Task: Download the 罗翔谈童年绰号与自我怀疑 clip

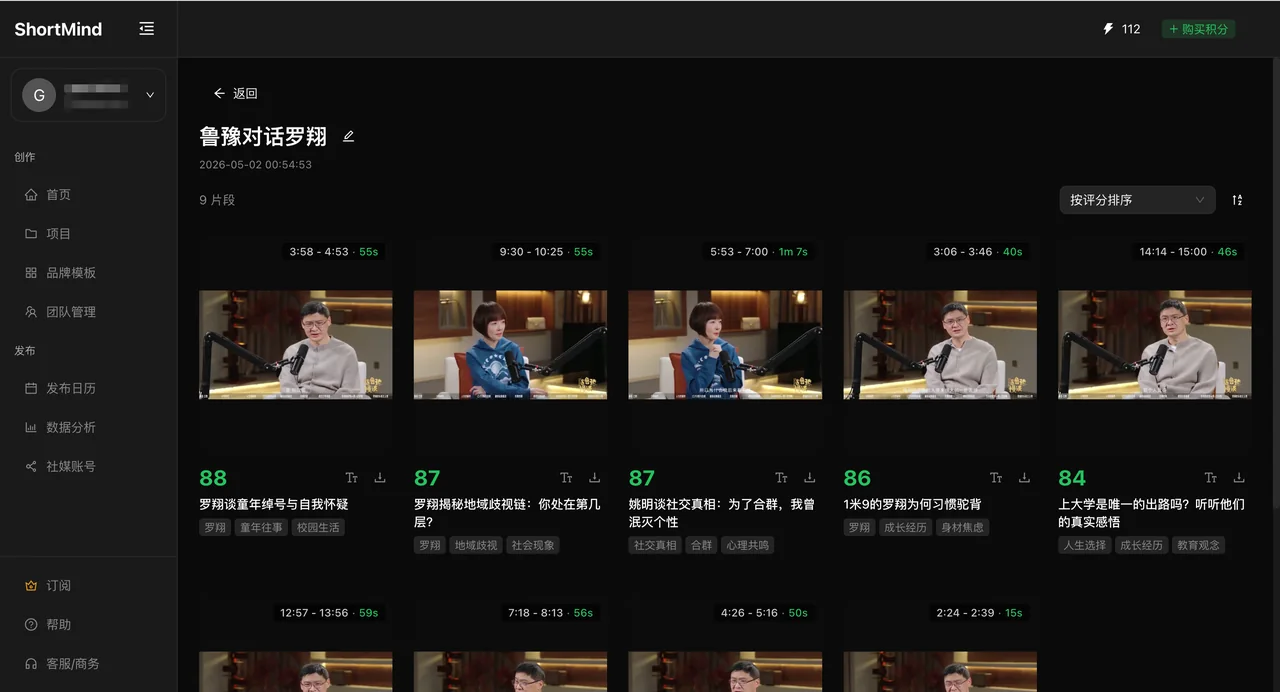Action: click(x=380, y=478)
